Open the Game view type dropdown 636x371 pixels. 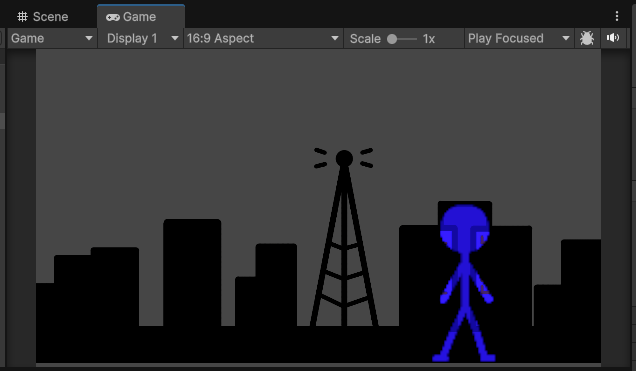[52, 39]
